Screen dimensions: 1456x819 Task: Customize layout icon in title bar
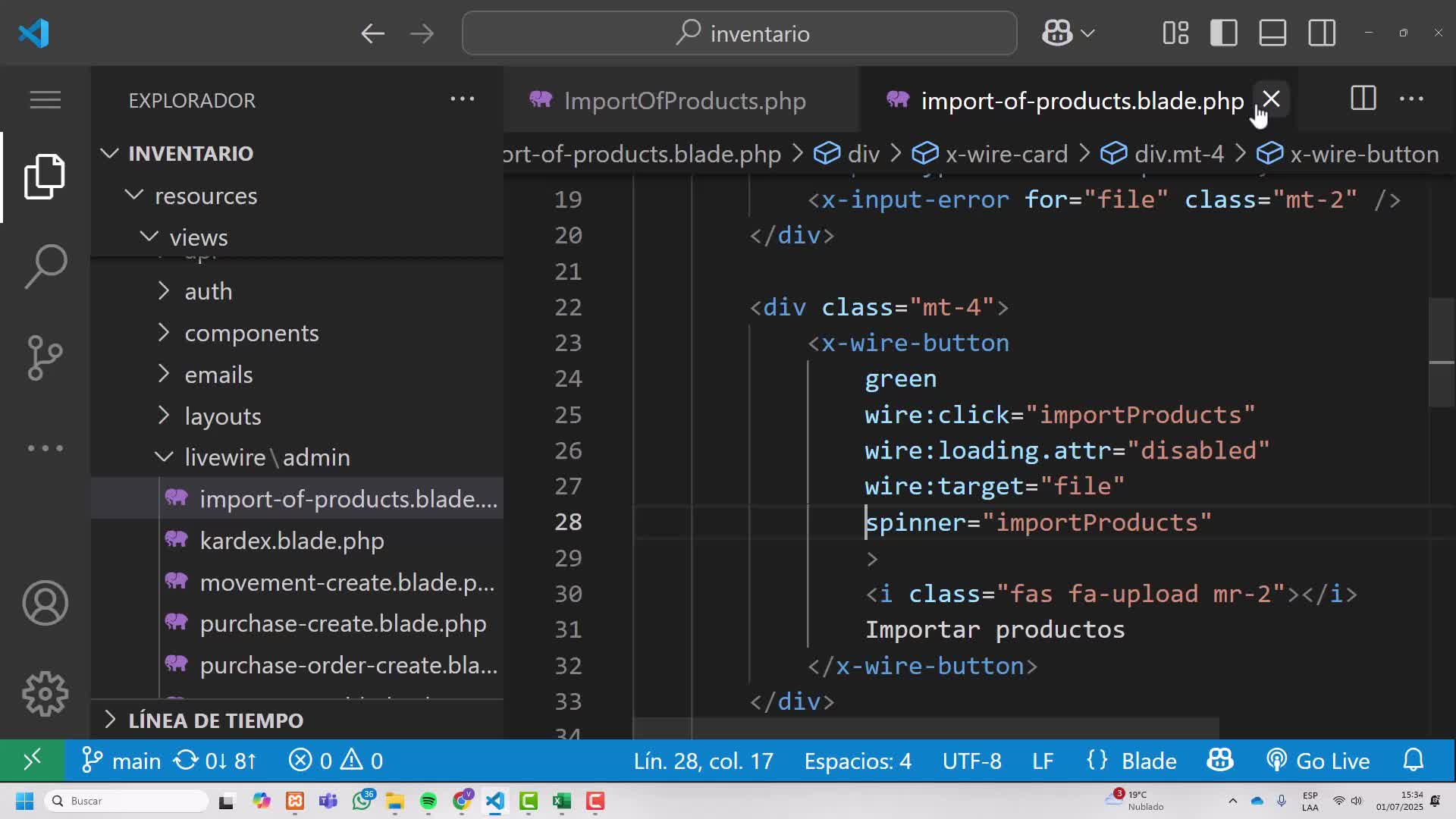[1175, 33]
